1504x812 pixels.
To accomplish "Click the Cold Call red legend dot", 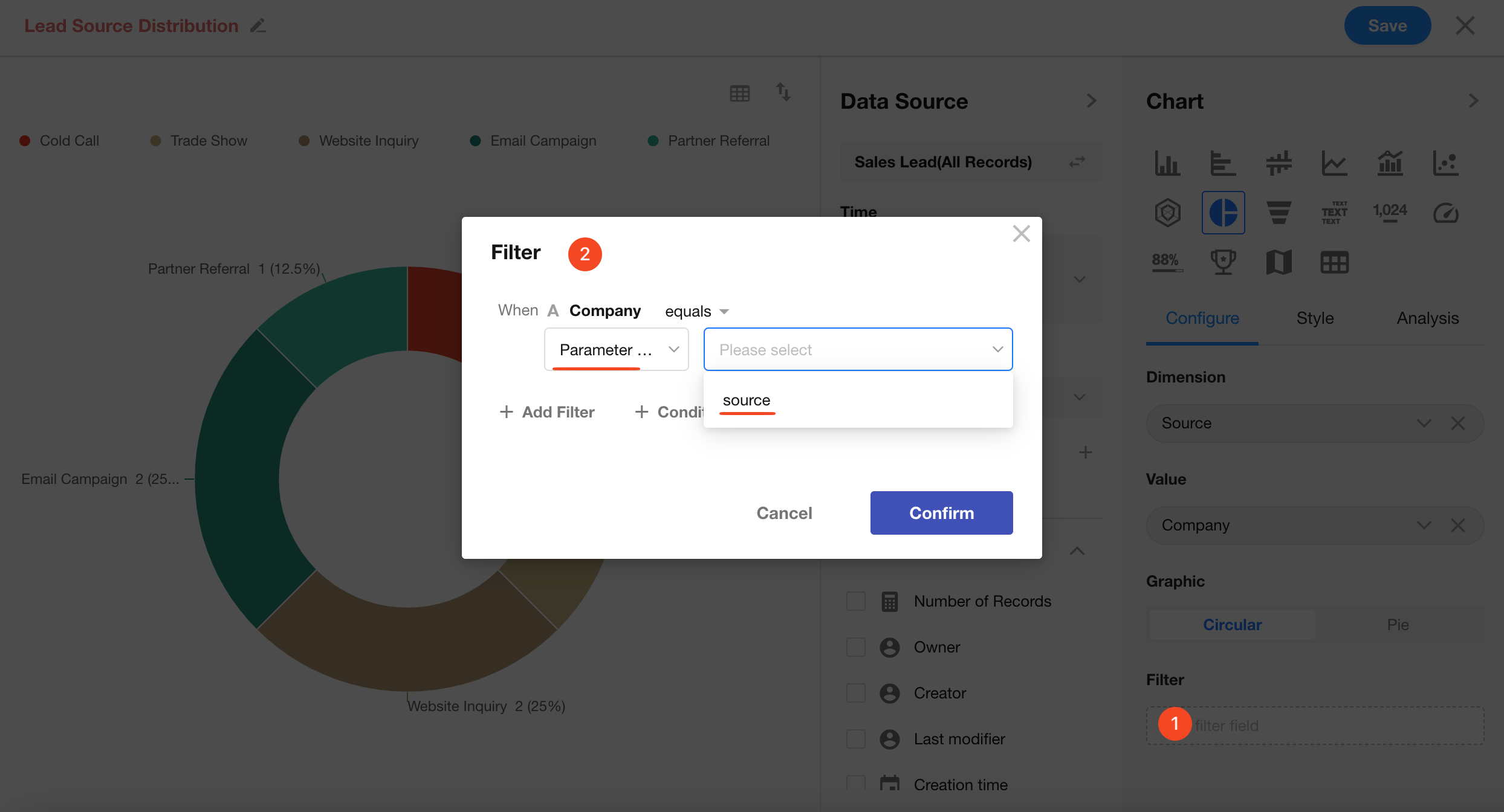I will tap(25, 141).
